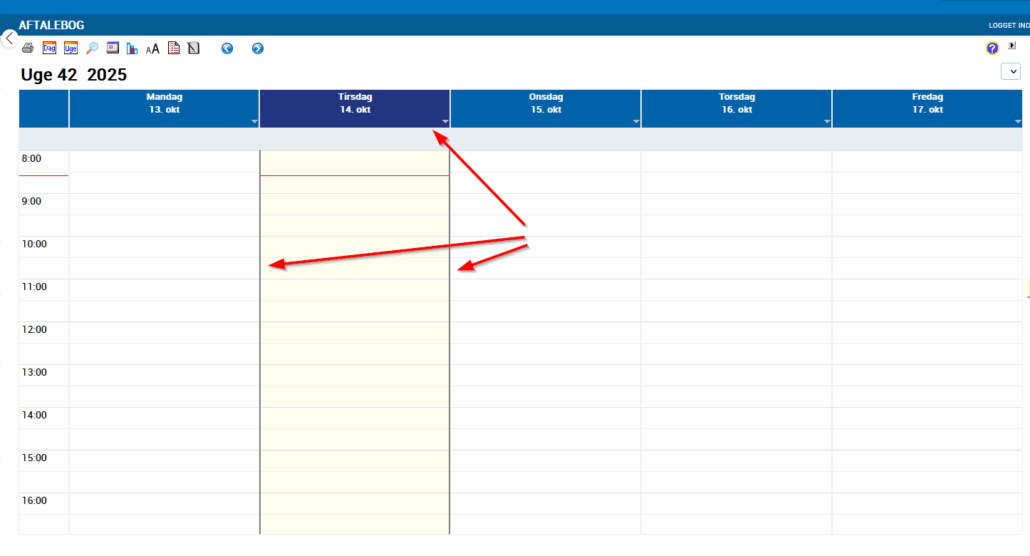
Task: Collapse sidebar with the round back chevron
Action: [9, 39]
